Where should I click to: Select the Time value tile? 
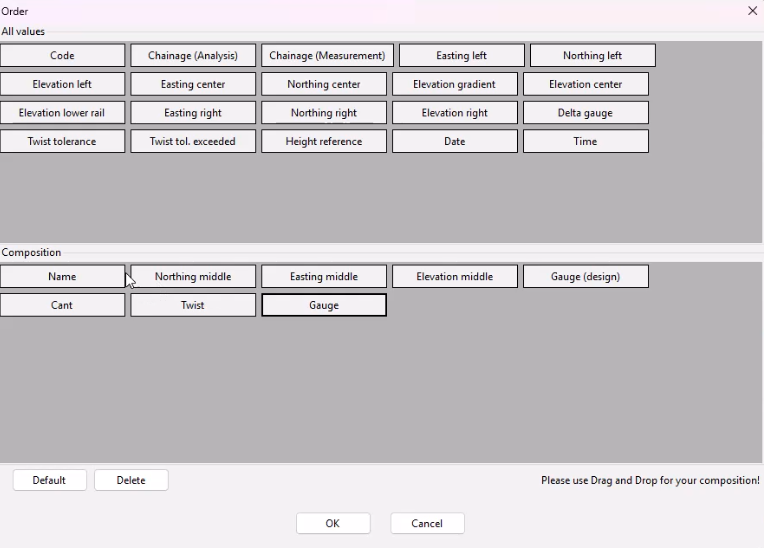pyautogui.click(x=585, y=142)
